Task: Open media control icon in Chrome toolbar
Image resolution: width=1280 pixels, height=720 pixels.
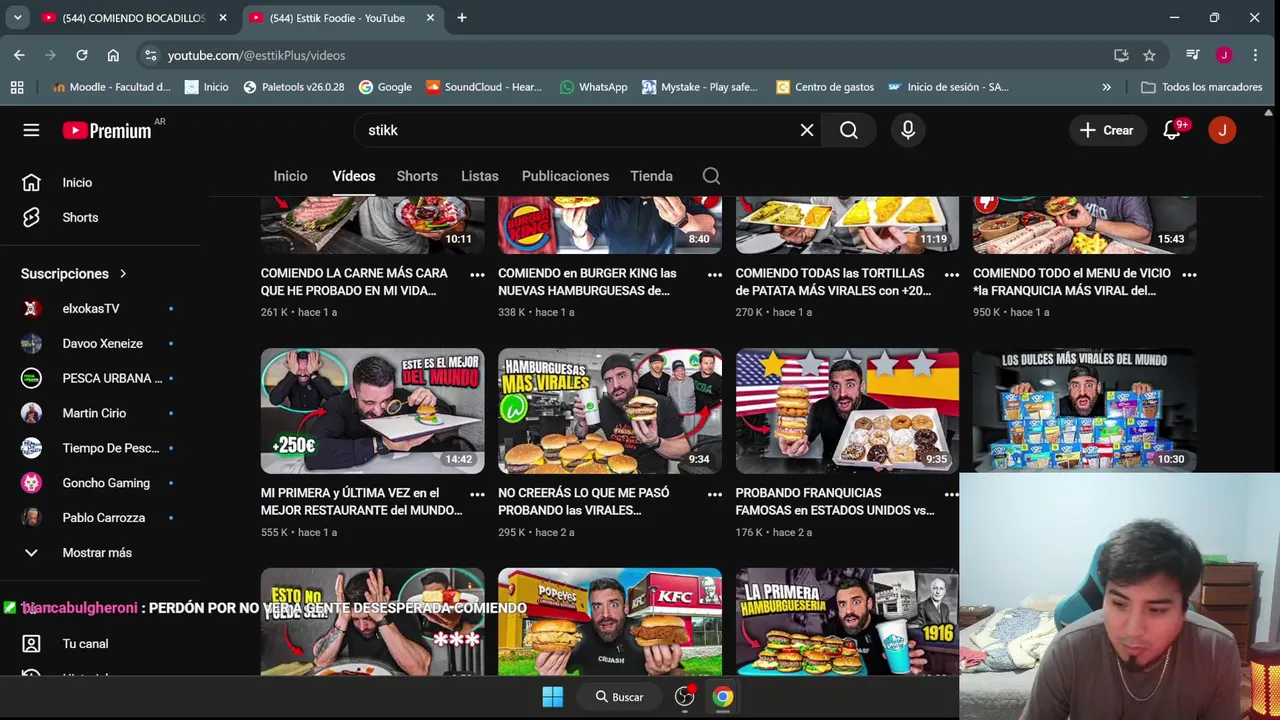Action: click(x=1192, y=55)
